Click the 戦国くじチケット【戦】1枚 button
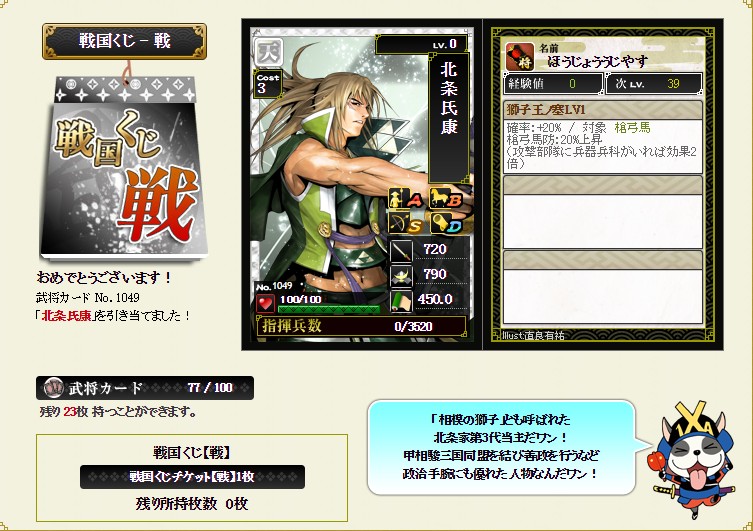 (192, 477)
